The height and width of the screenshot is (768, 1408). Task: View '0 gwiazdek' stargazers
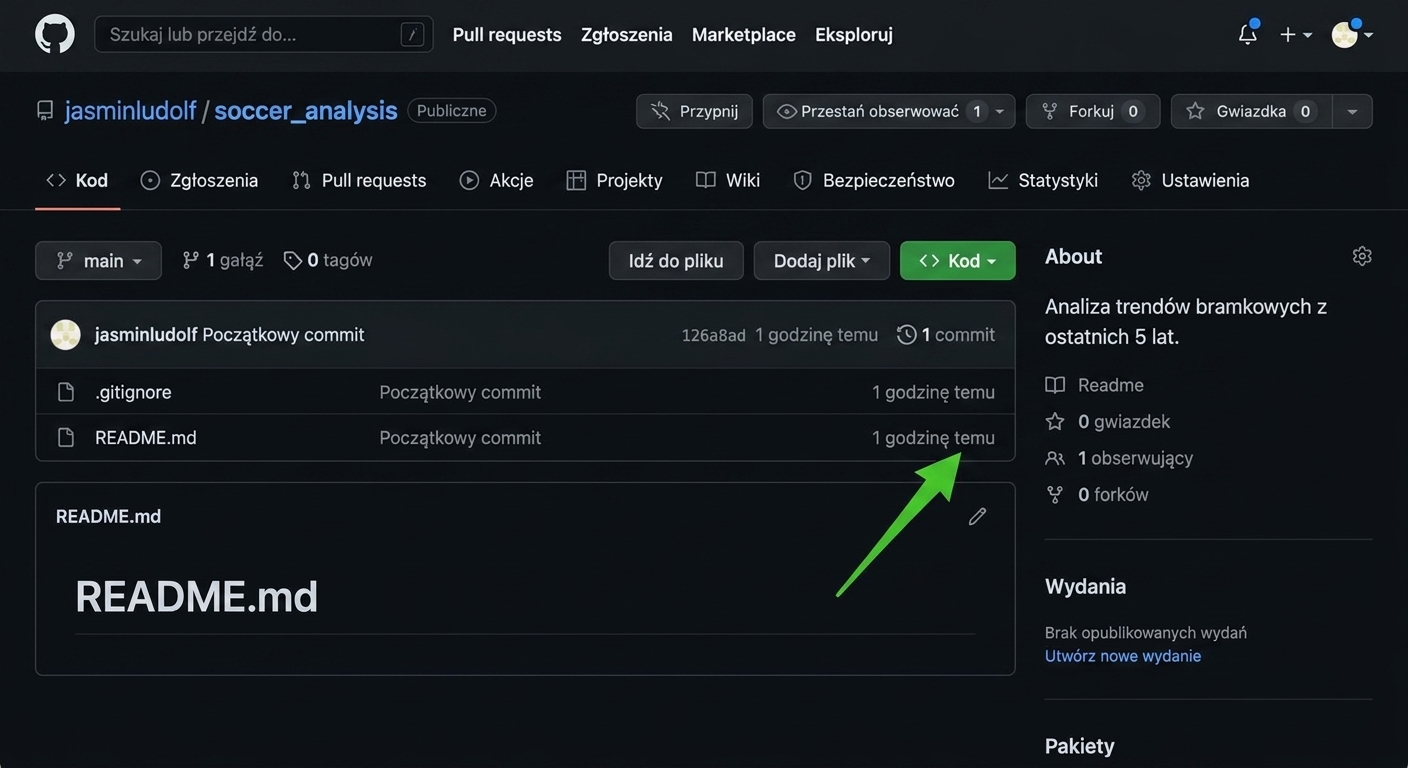coord(1108,422)
